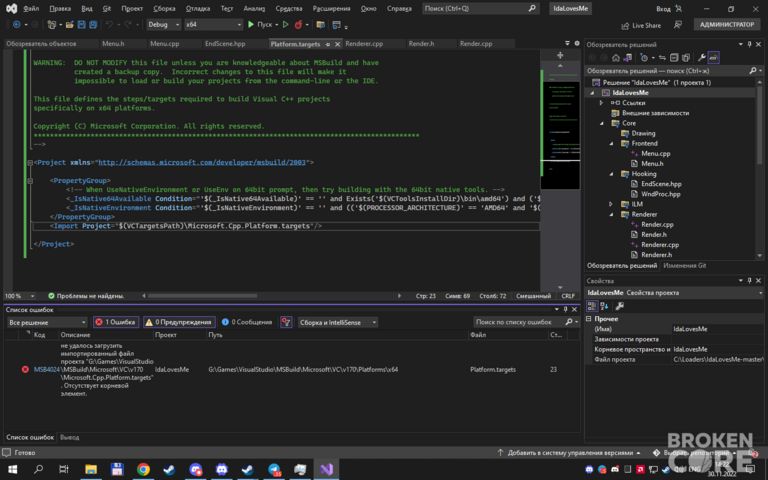Open the Отладка menu
Viewport: 768px width, 480px height.
click(x=198, y=8)
